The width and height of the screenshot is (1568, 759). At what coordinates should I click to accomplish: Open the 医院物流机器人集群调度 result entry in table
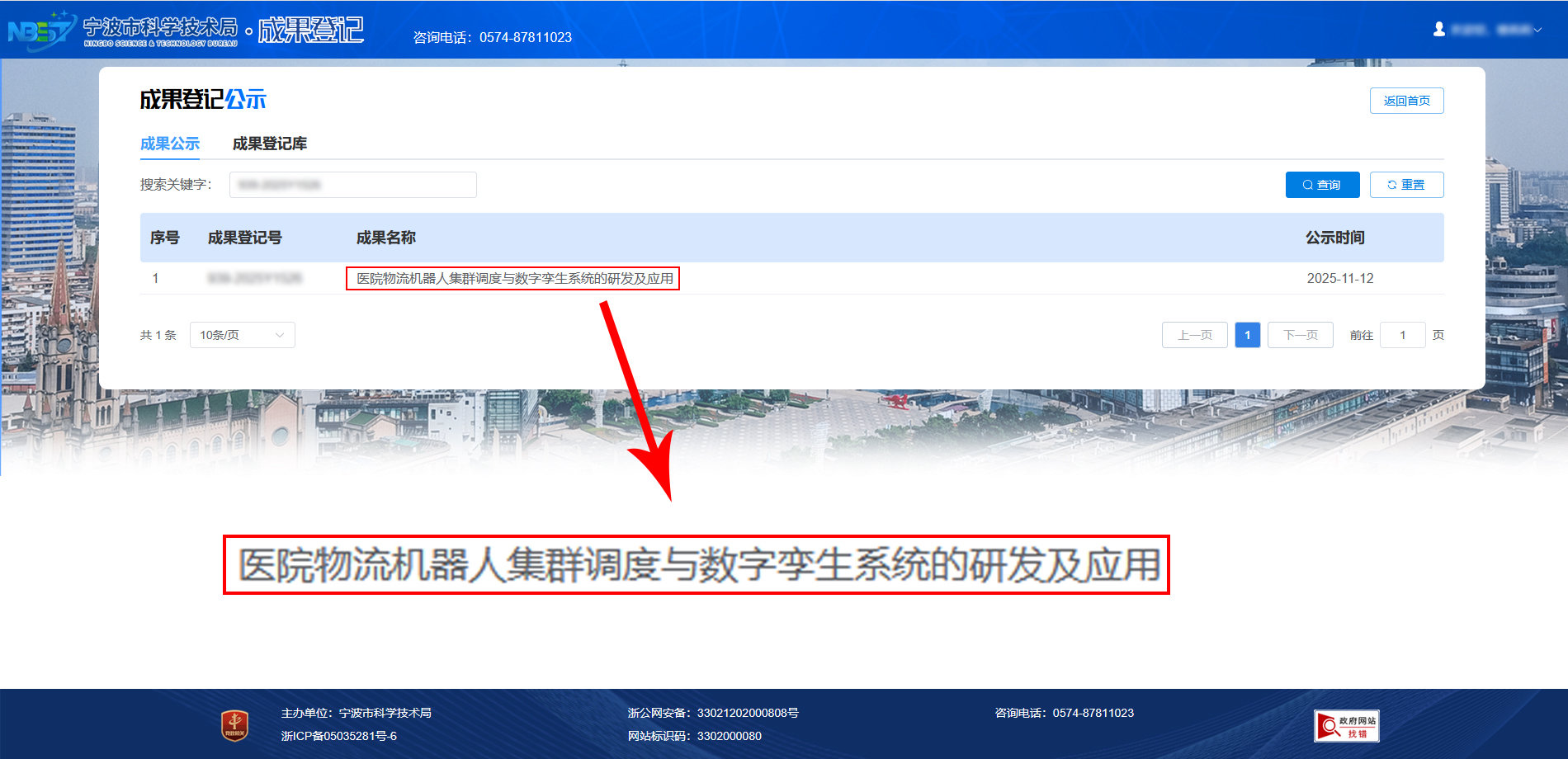pyautogui.click(x=514, y=279)
